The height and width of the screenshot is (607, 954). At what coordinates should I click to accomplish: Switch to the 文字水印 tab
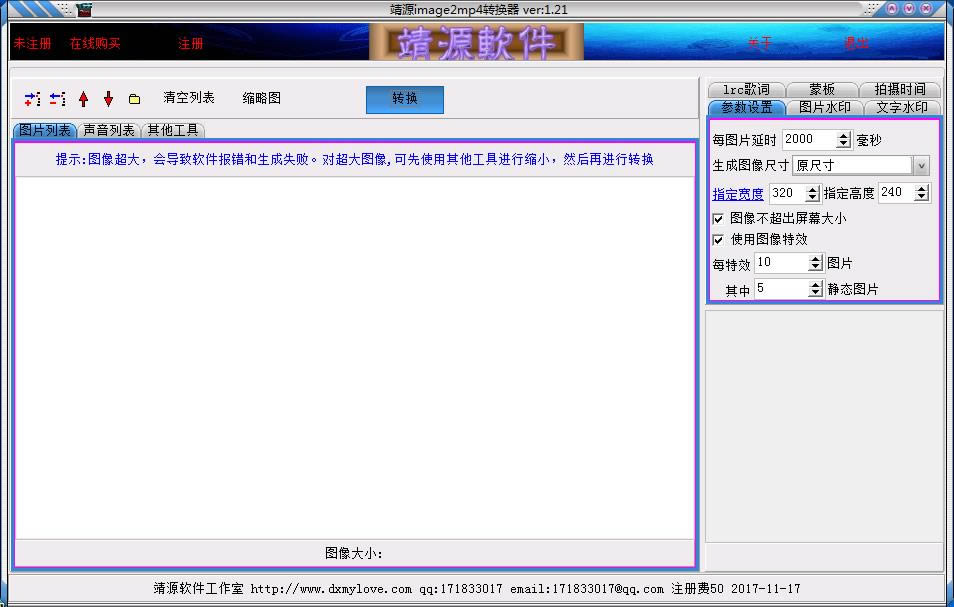click(902, 107)
